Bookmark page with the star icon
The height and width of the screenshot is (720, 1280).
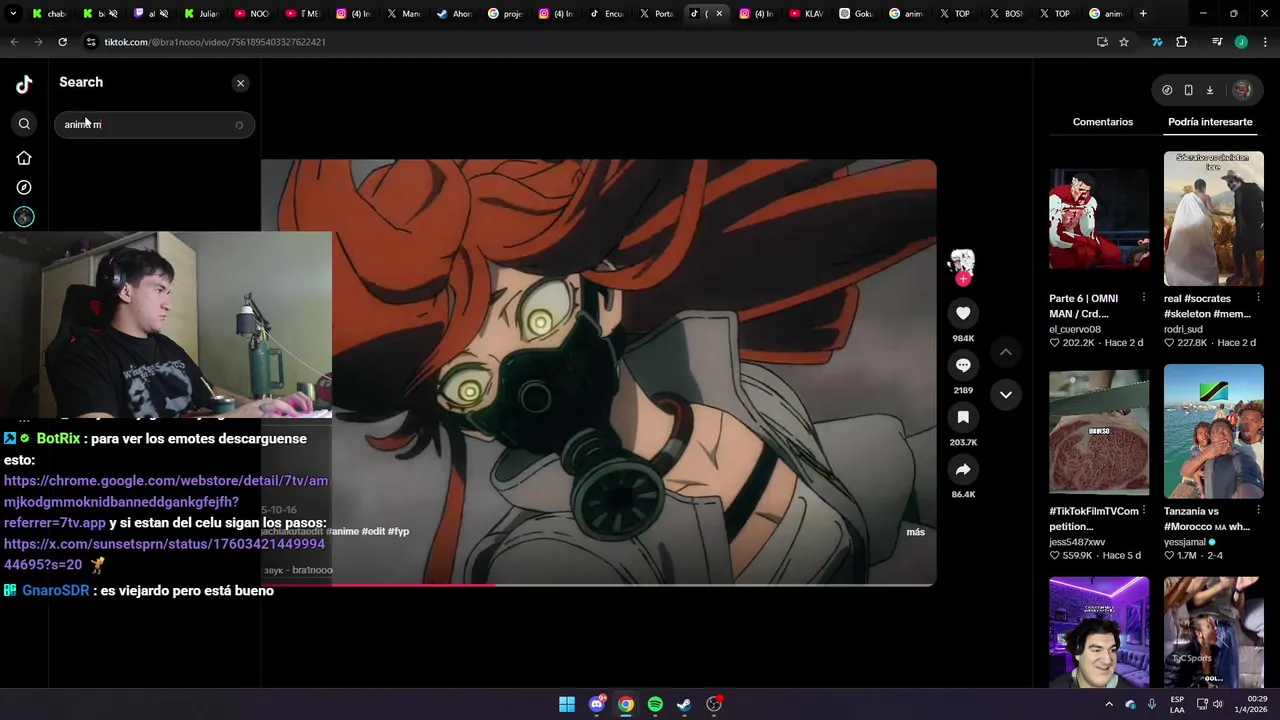[1124, 42]
